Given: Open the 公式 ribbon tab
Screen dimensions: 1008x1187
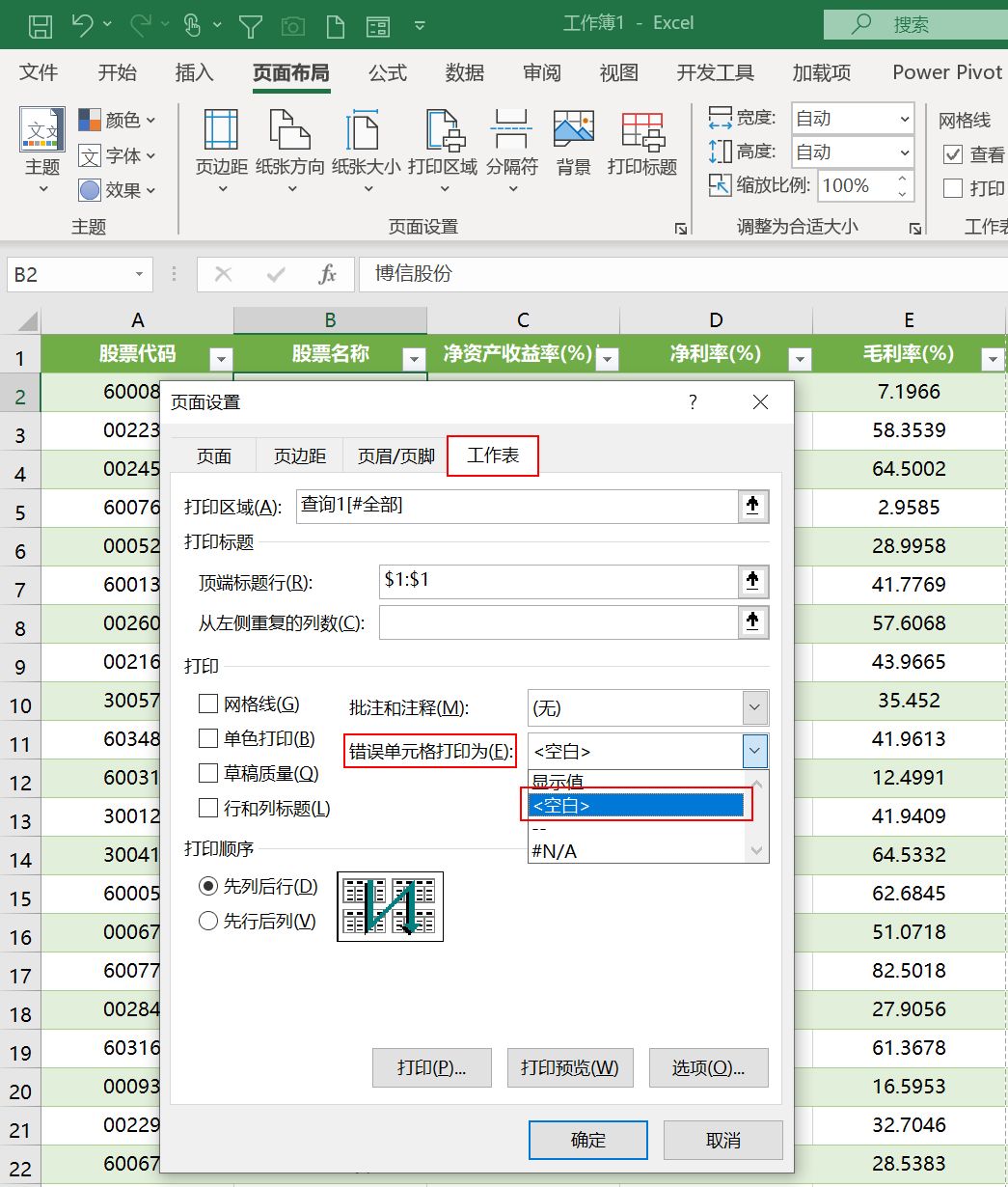Looking at the screenshot, I should click(x=387, y=72).
